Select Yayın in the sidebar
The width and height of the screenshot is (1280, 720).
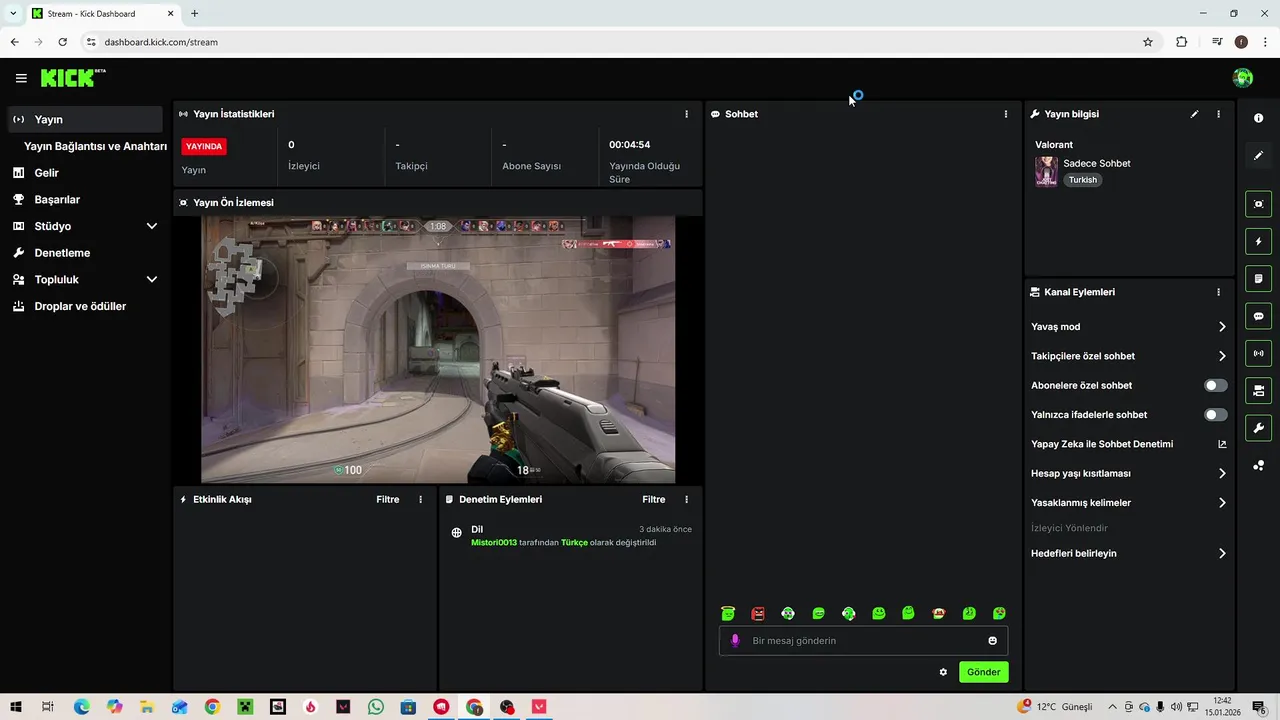point(85,119)
